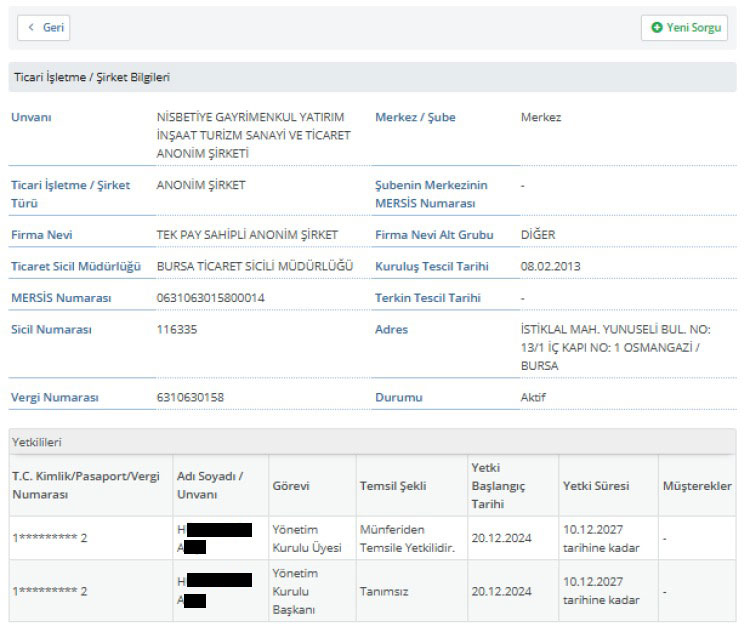Viewport: 750px width, 638px height.
Task: Click the founding date 08.02.2013
Action: pyautogui.click(x=550, y=266)
